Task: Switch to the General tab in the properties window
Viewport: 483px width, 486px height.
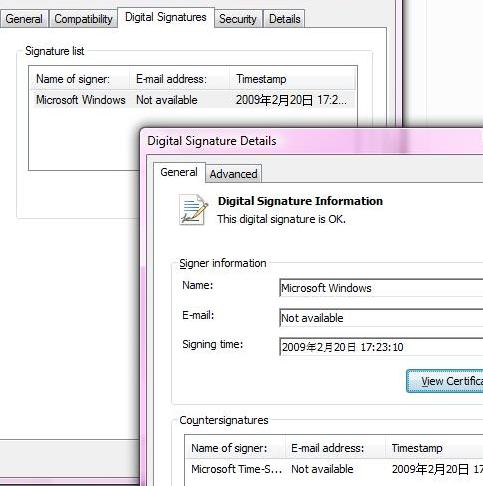Action: click(24, 19)
